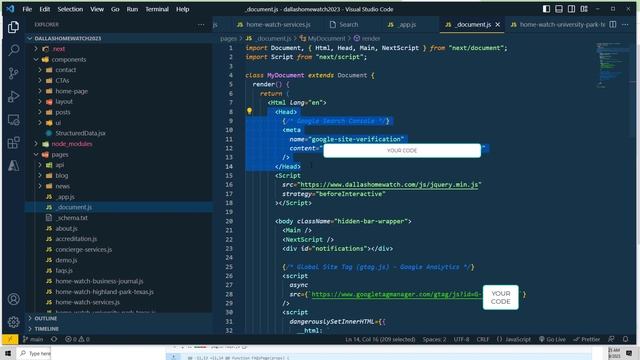Open the Extensions view
Screen dimensions: 640x360
13,142
